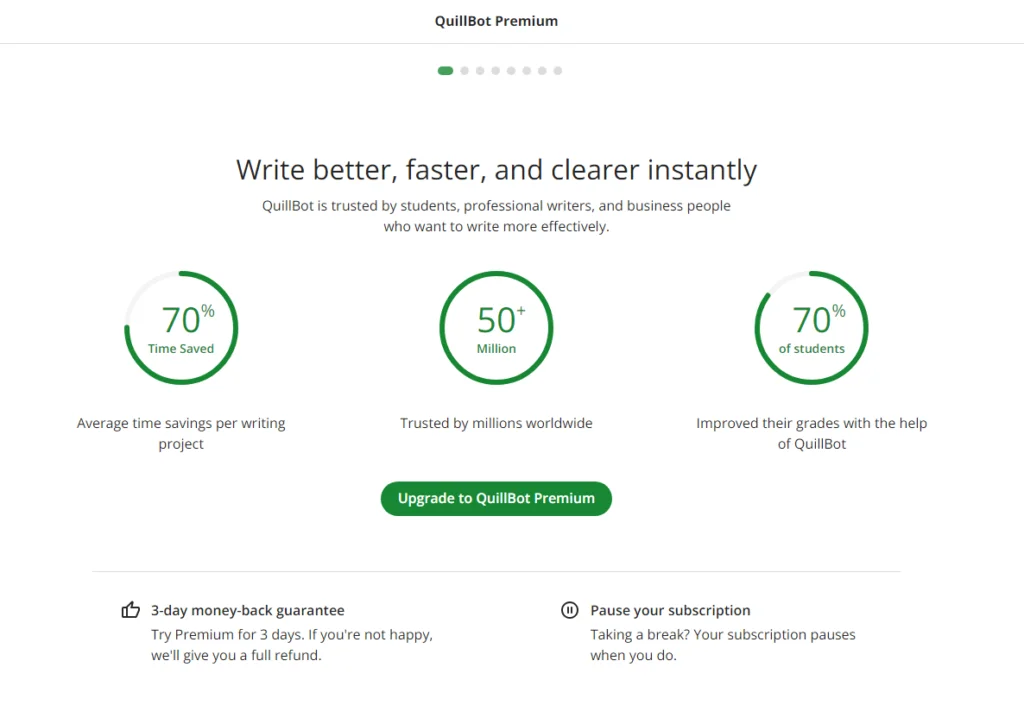
Task: Click the Pause your subscription heading
Action: tap(670, 610)
